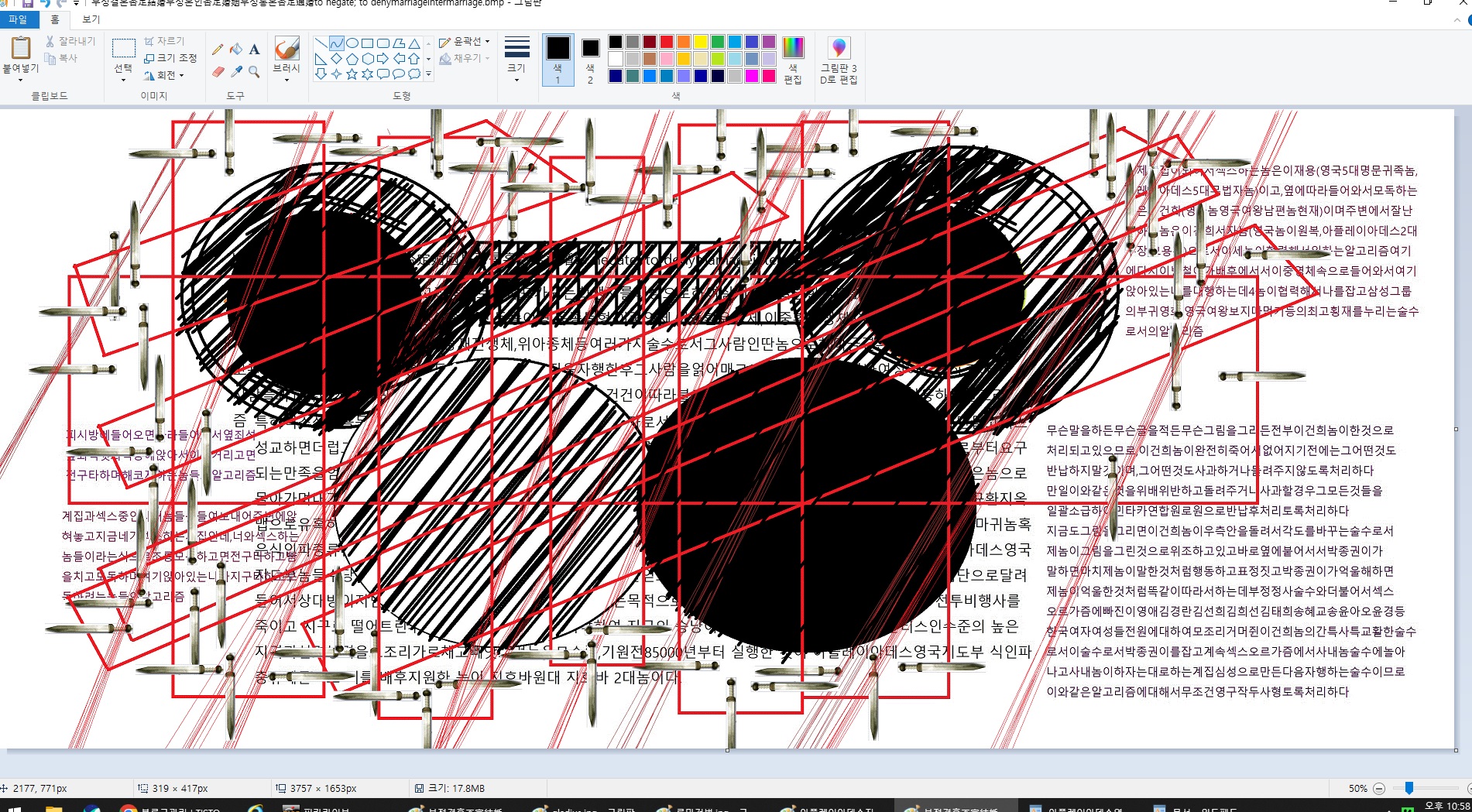Pick the green color swatch
The height and width of the screenshot is (812, 1472).
pos(717,42)
